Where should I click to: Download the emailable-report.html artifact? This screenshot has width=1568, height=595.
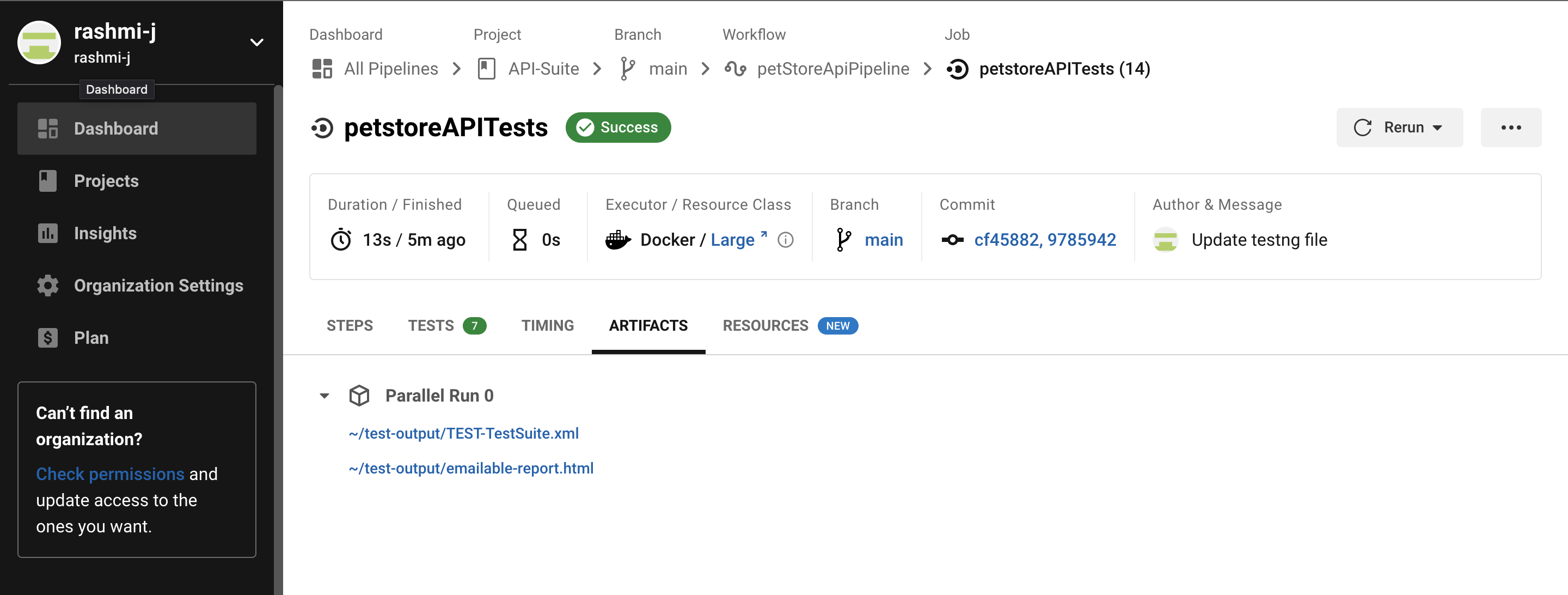pos(470,467)
